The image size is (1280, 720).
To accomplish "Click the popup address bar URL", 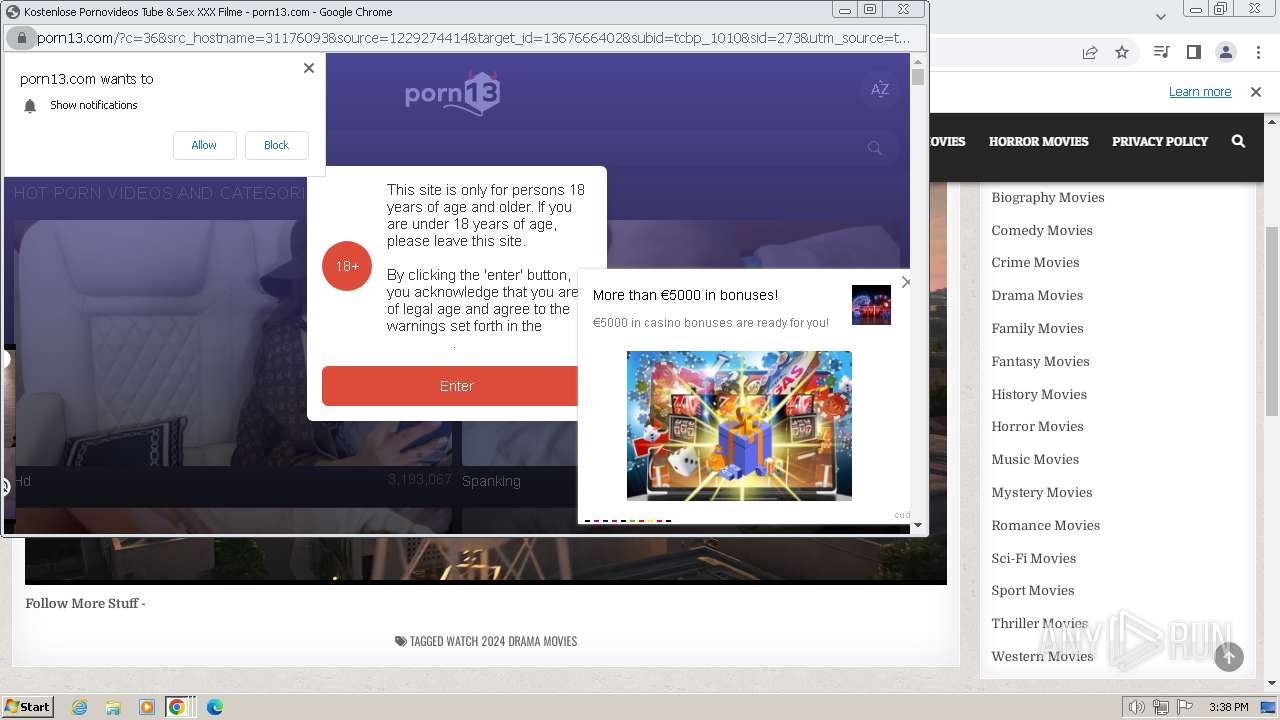I will tap(475, 38).
